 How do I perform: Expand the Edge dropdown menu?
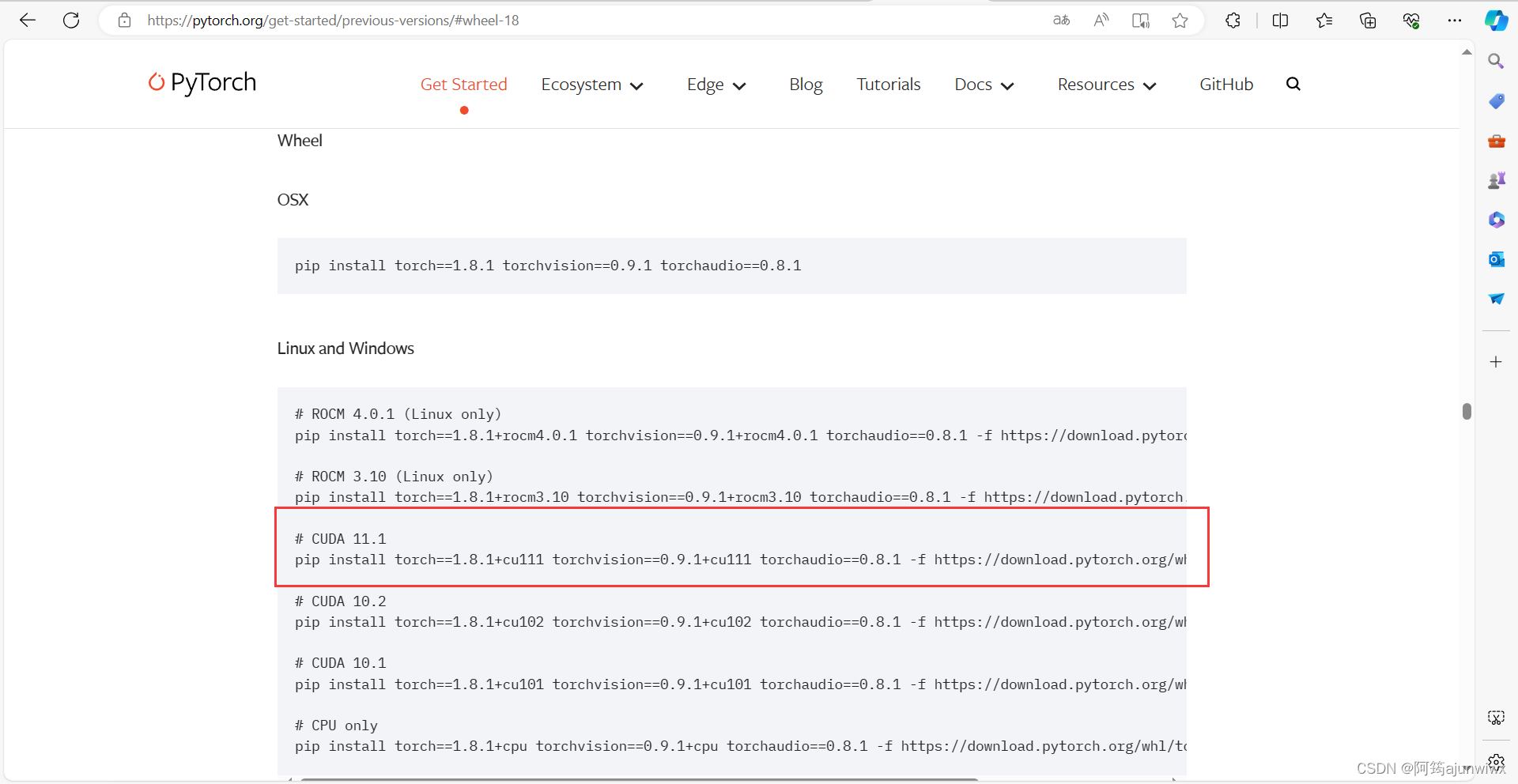(x=716, y=85)
